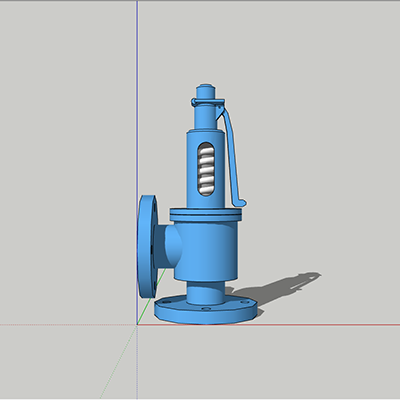Select the side outlet pipe stub
Image resolution: width=400 pixels, height=400 pixels.
[168, 246]
